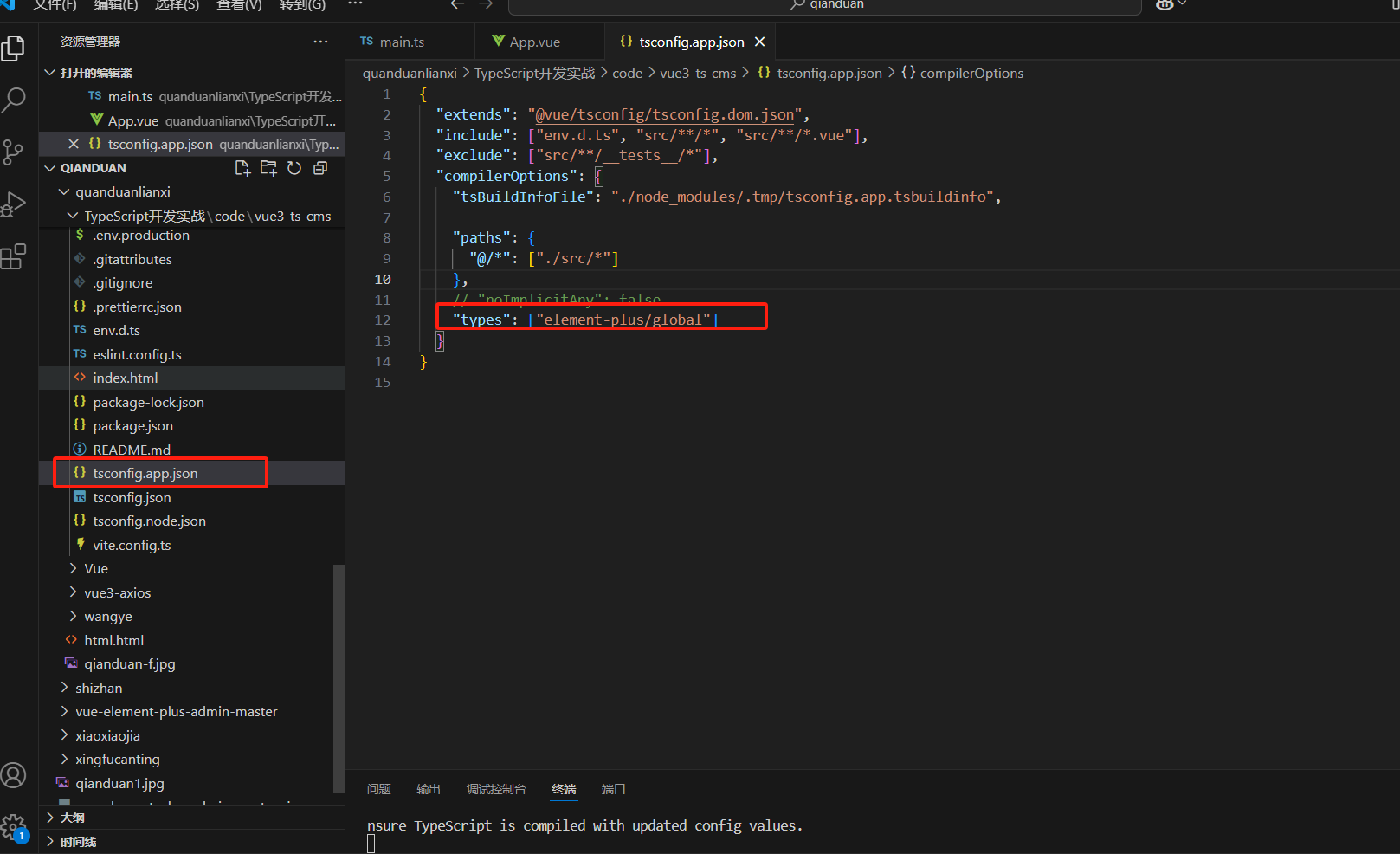
Task: Open the 问题 panel tab
Action: (378, 789)
